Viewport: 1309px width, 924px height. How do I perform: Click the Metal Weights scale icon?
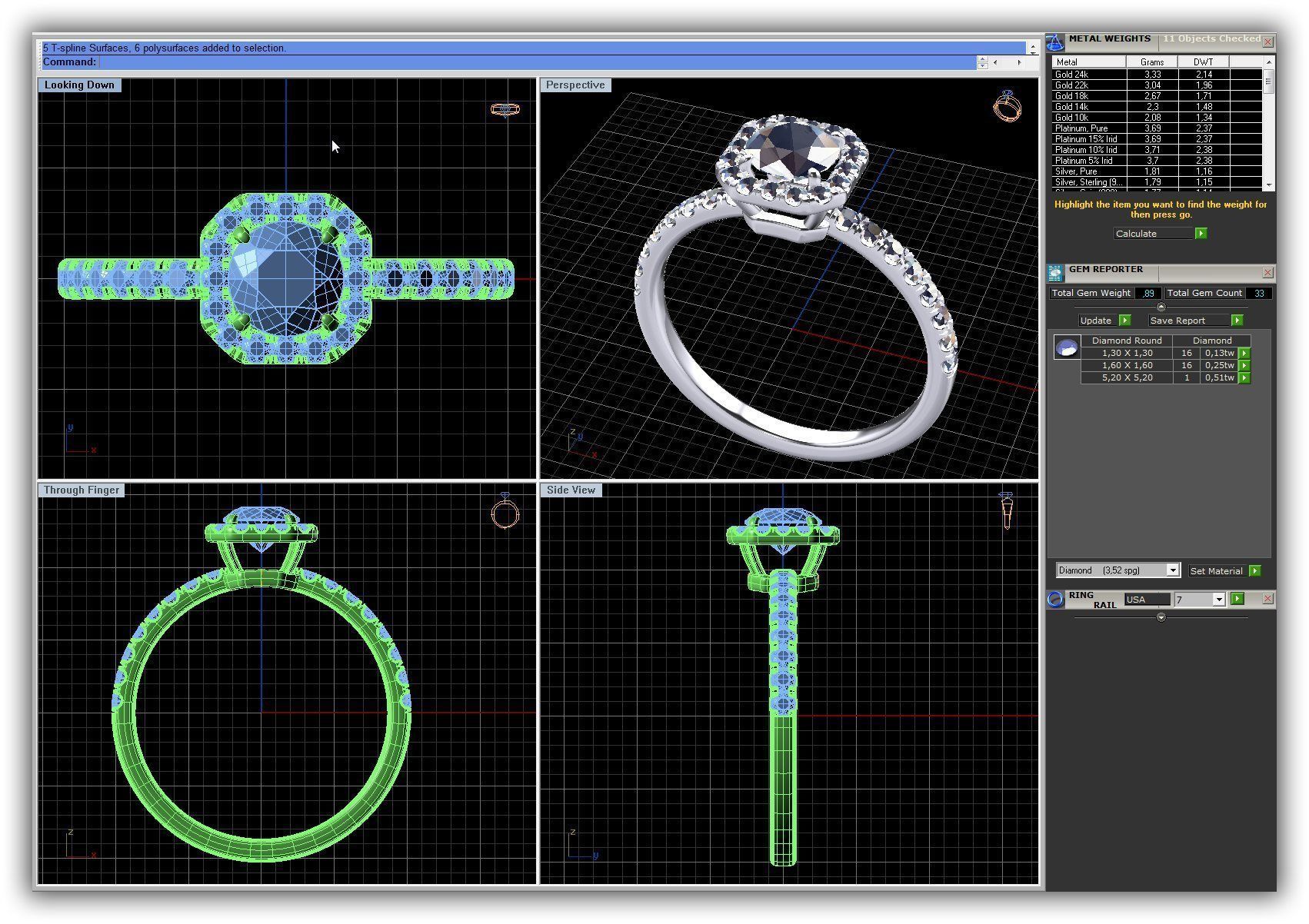tap(1055, 43)
